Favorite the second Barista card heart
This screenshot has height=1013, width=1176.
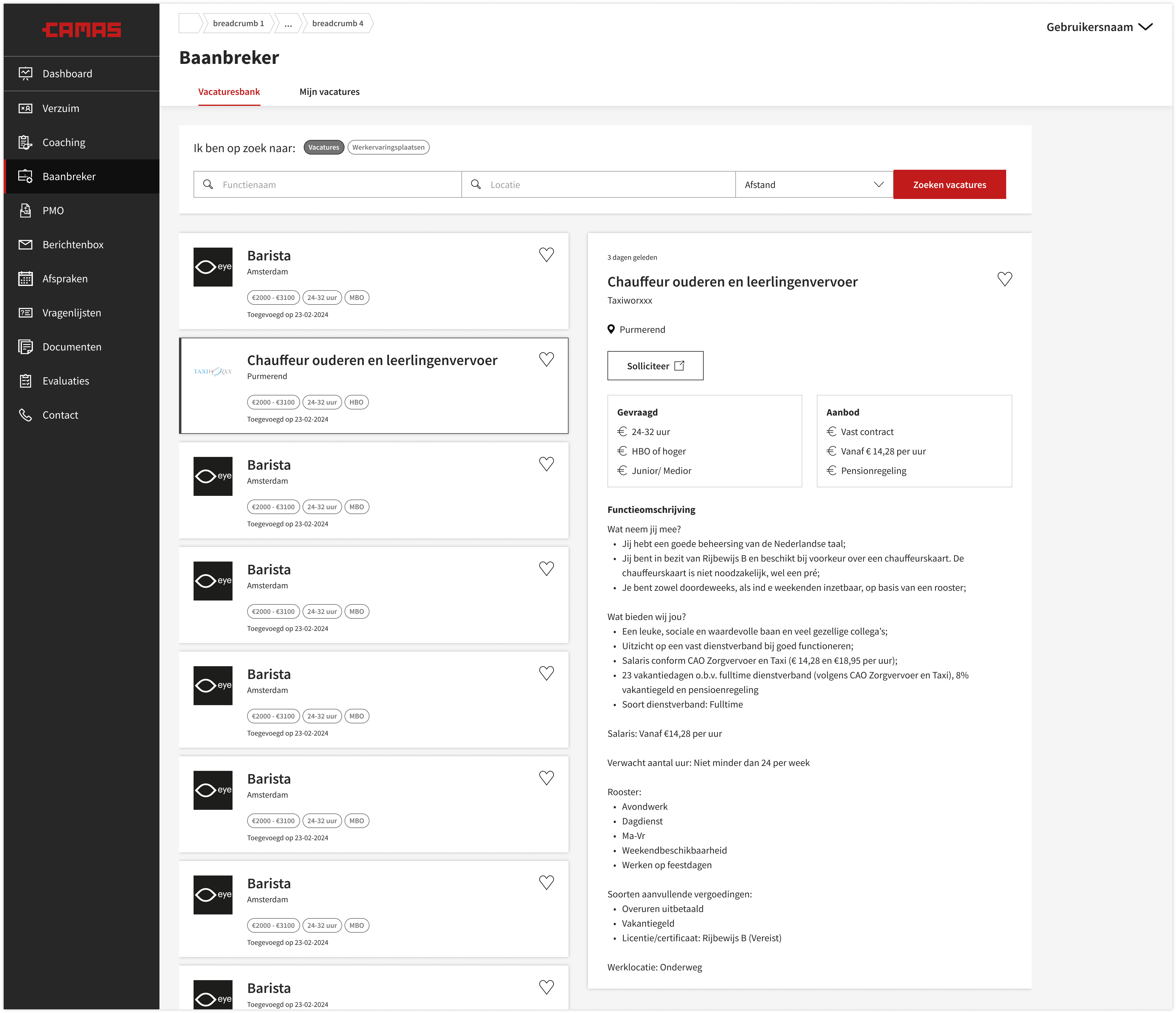click(x=547, y=464)
